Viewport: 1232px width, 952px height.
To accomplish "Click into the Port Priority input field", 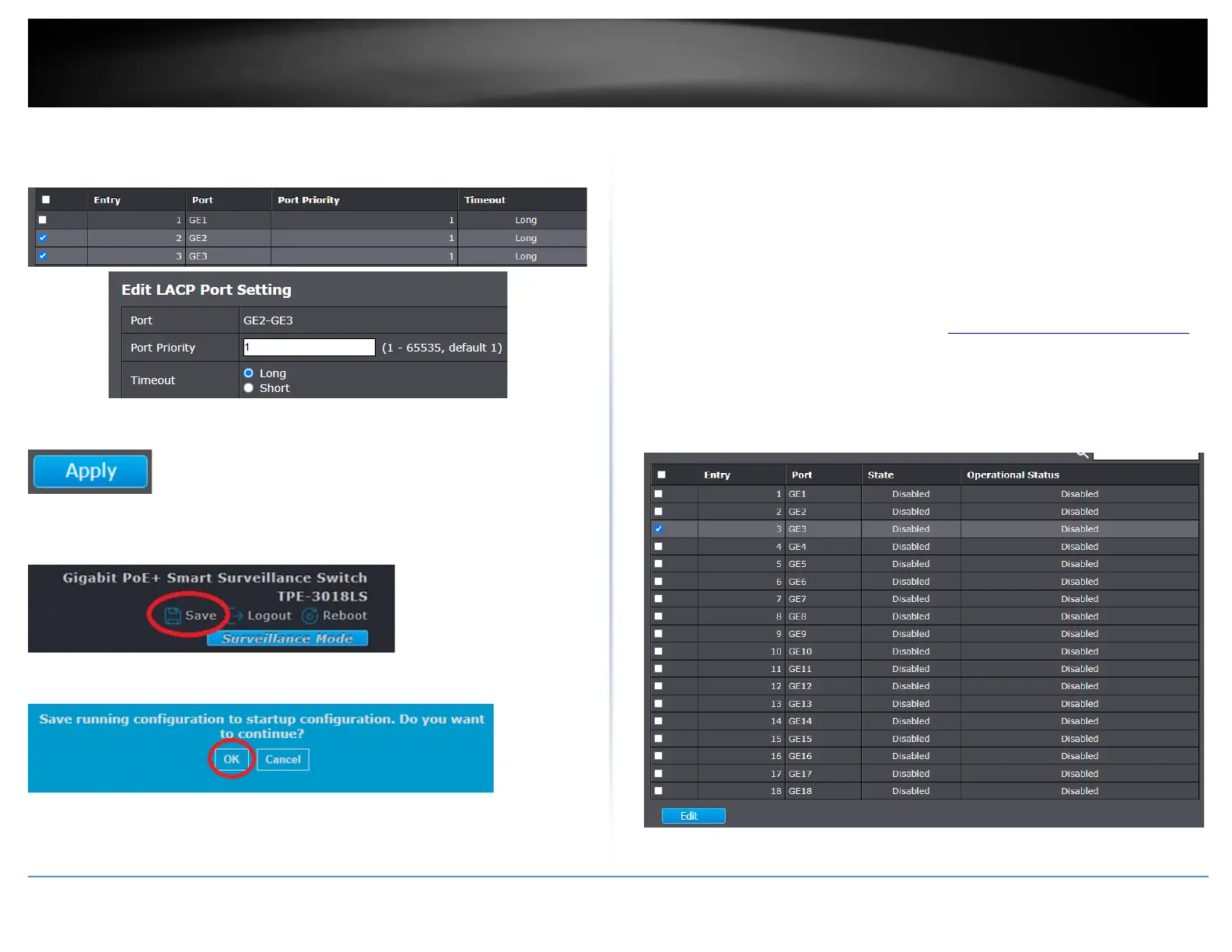I will coord(310,348).
